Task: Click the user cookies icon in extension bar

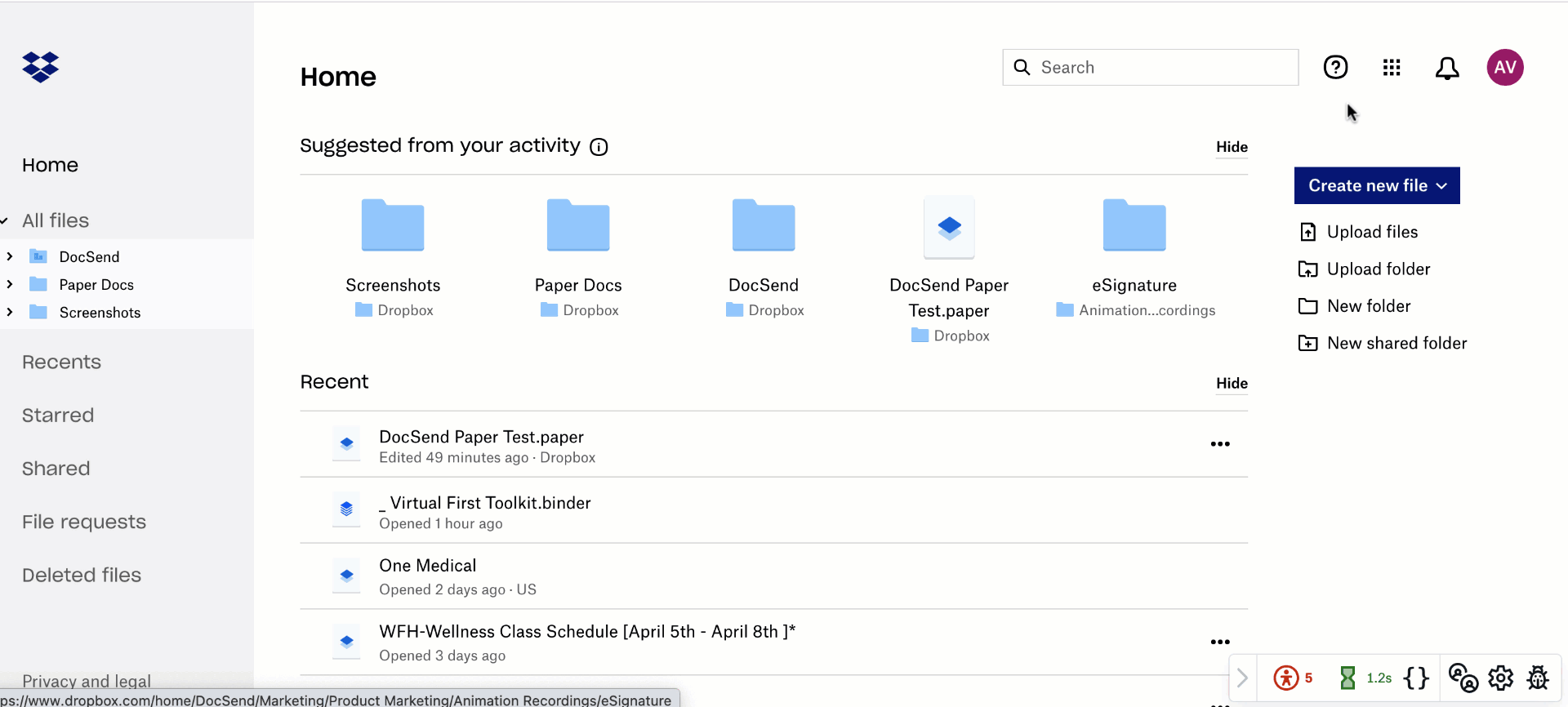Action: tap(1463, 678)
